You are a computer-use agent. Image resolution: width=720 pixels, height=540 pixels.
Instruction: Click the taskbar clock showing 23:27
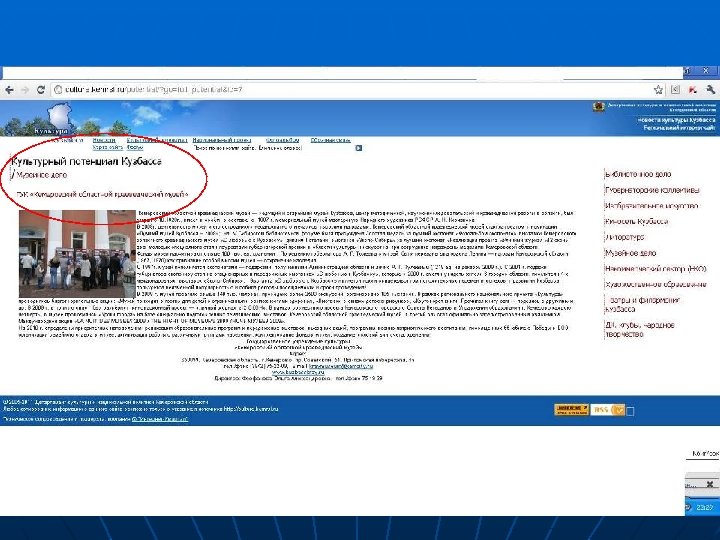704,507
